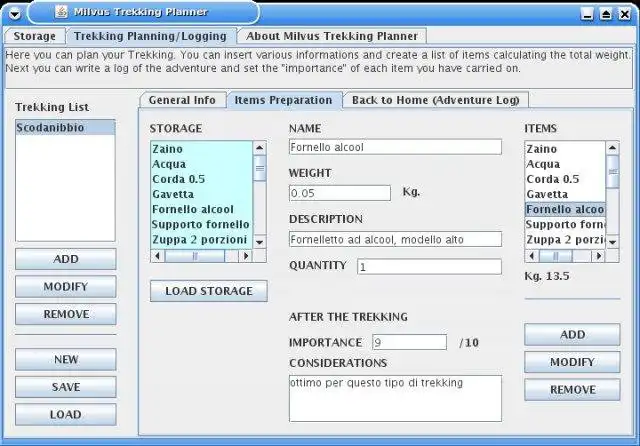Select Zuppa 2 porzioni in ITEMS list
Image resolution: width=640 pixels, height=446 pixels.
(565, 240)
